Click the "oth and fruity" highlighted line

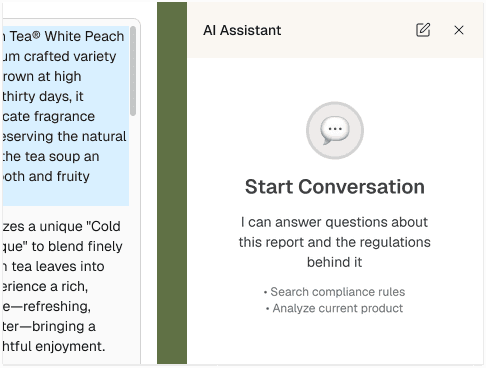coord(46,176)
